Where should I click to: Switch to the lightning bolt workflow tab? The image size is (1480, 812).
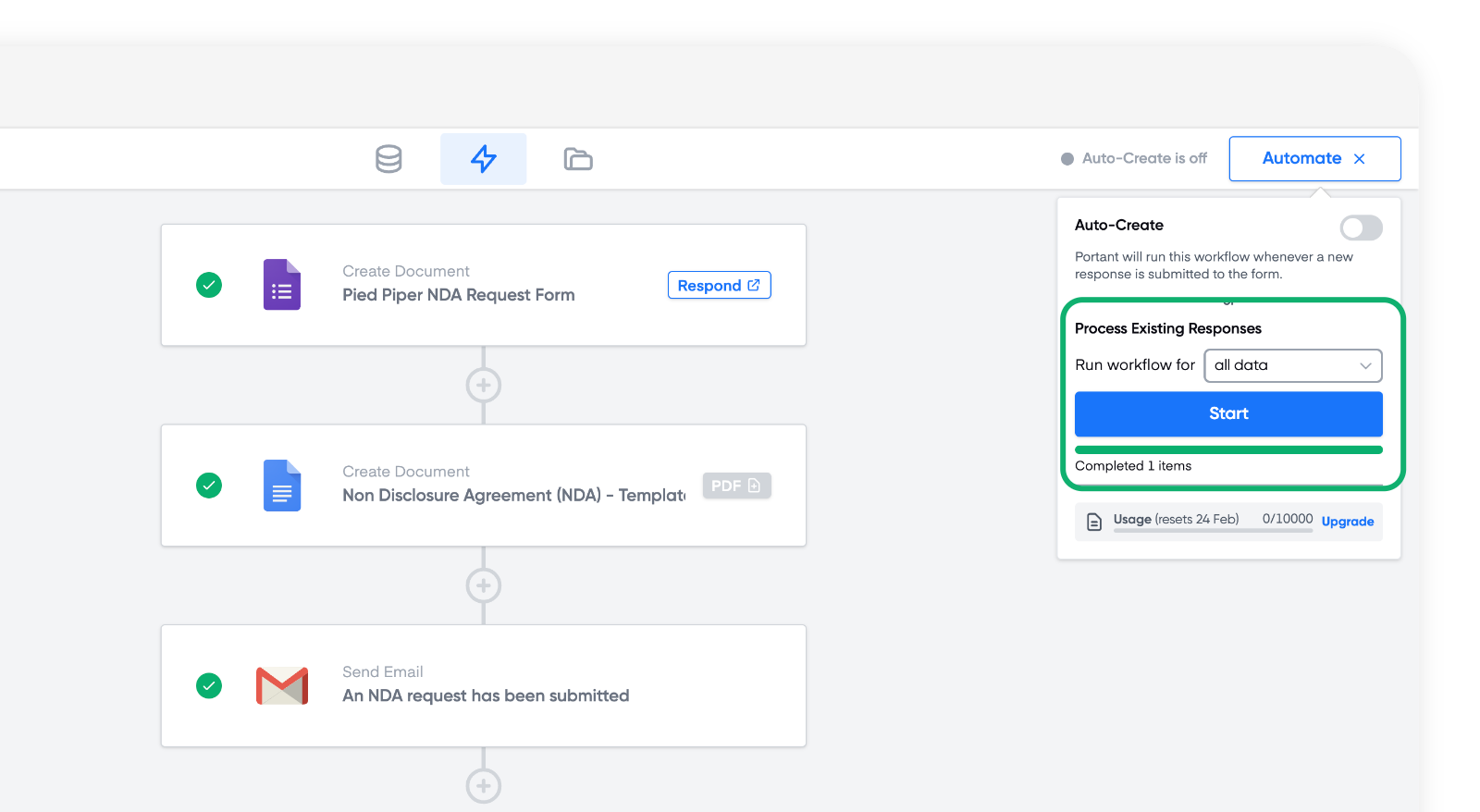click(x=483, y=159)
